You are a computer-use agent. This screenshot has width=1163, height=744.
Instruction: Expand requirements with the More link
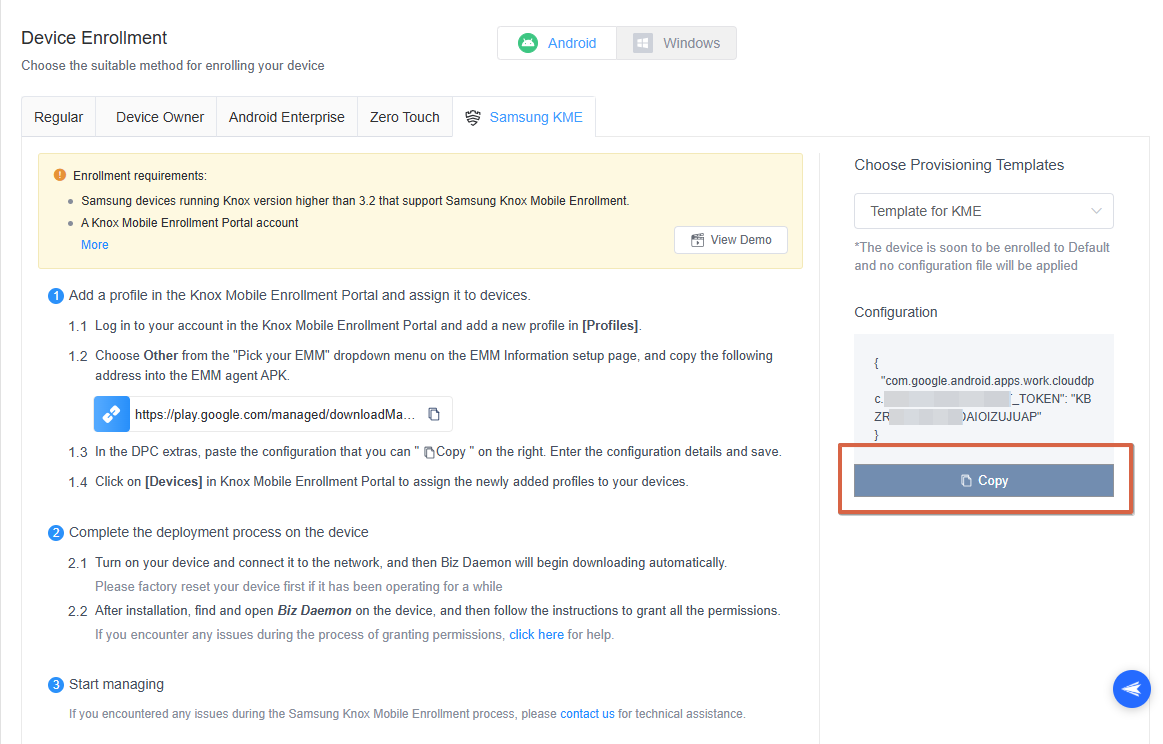tap(95, 245)
